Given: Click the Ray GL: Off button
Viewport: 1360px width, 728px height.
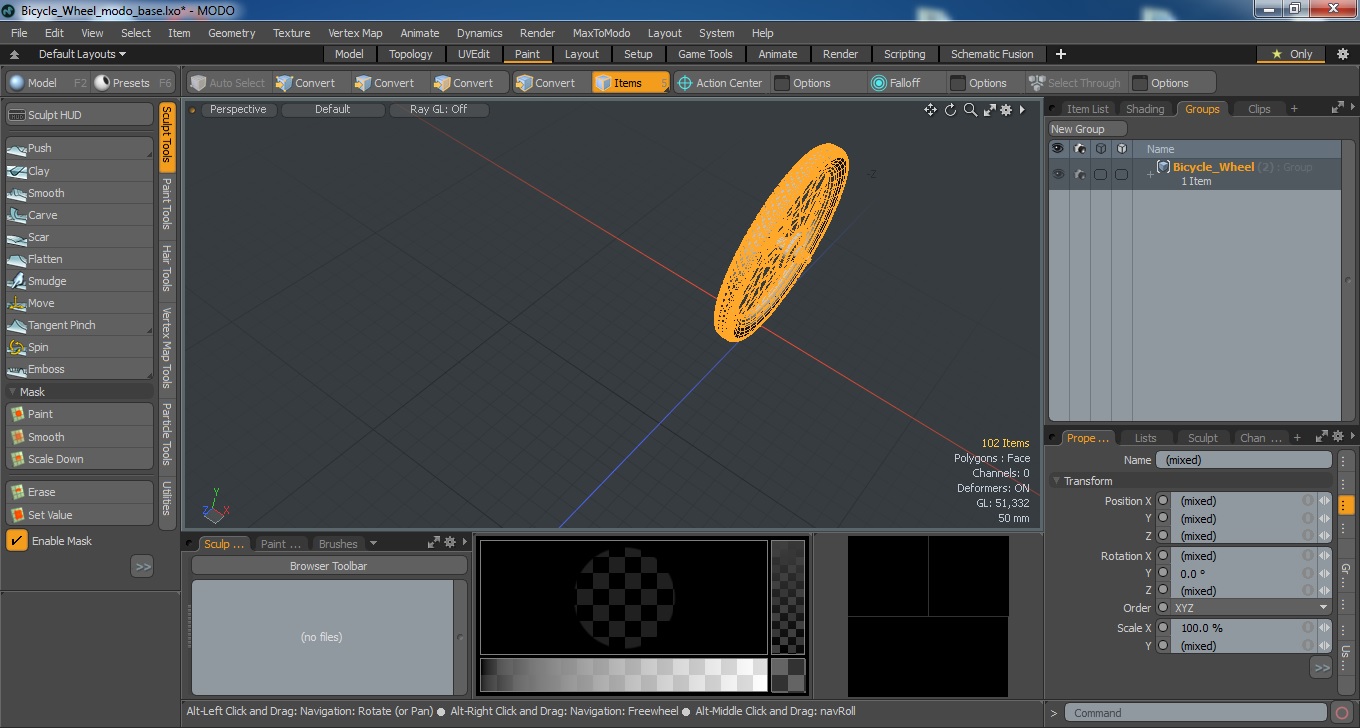Looking at the screenshot, I should pos(439,110).
